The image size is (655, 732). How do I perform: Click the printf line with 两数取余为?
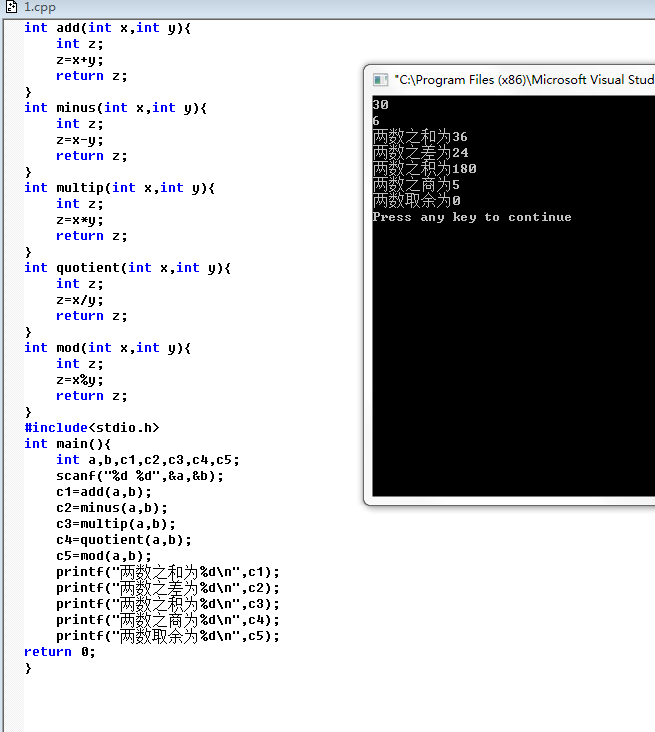tap(168, 636)
